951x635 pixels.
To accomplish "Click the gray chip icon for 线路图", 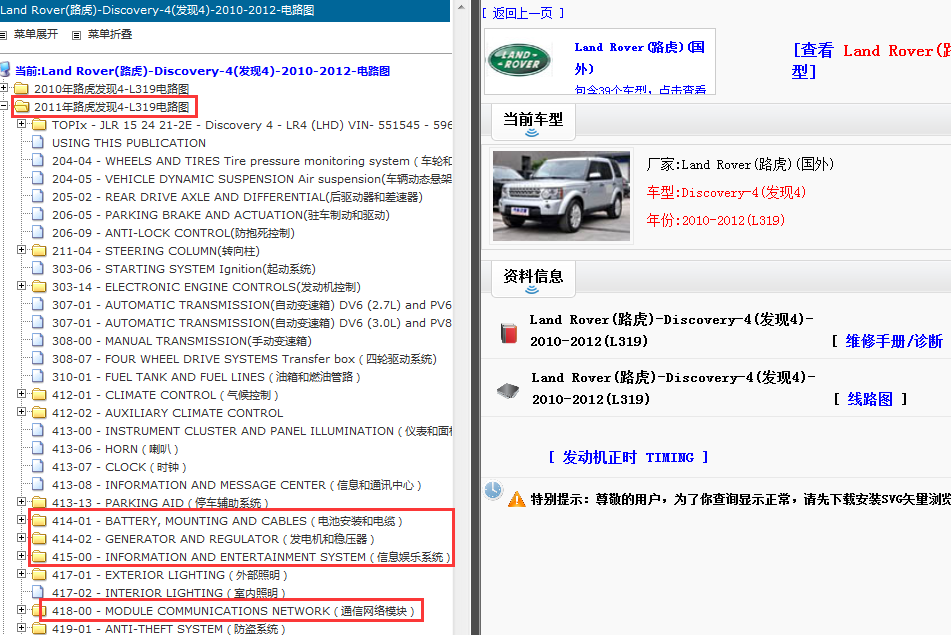I will coord(508,391).
